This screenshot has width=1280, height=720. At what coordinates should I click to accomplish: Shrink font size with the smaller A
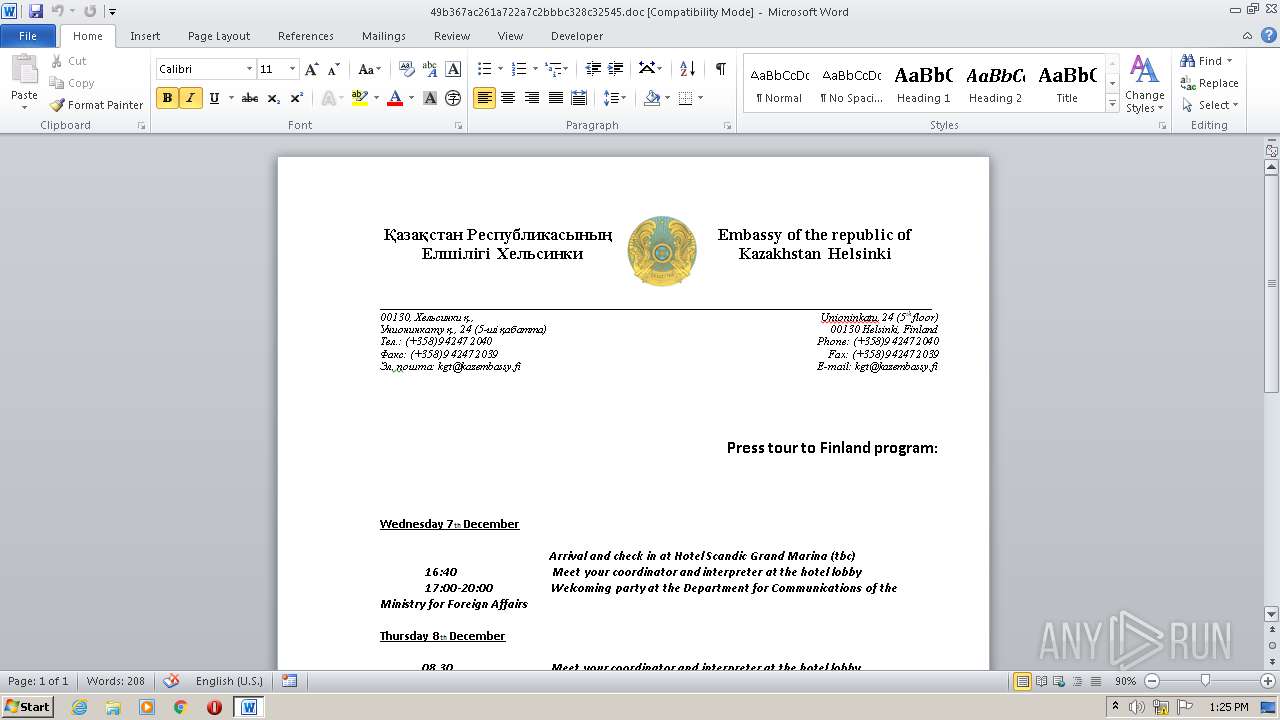point(334,69)
